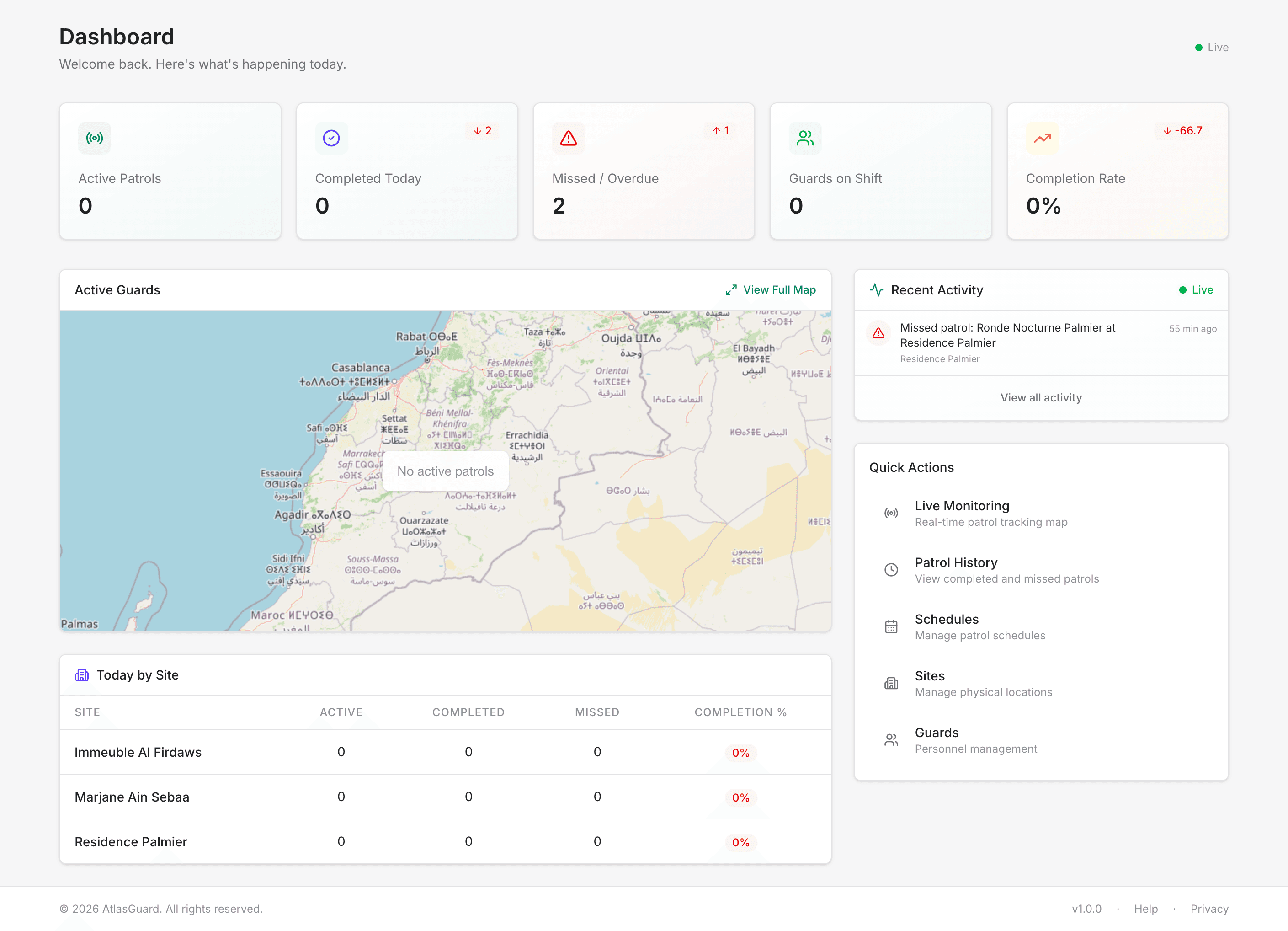Click the Guards on Shift people icon

(805, 138)
